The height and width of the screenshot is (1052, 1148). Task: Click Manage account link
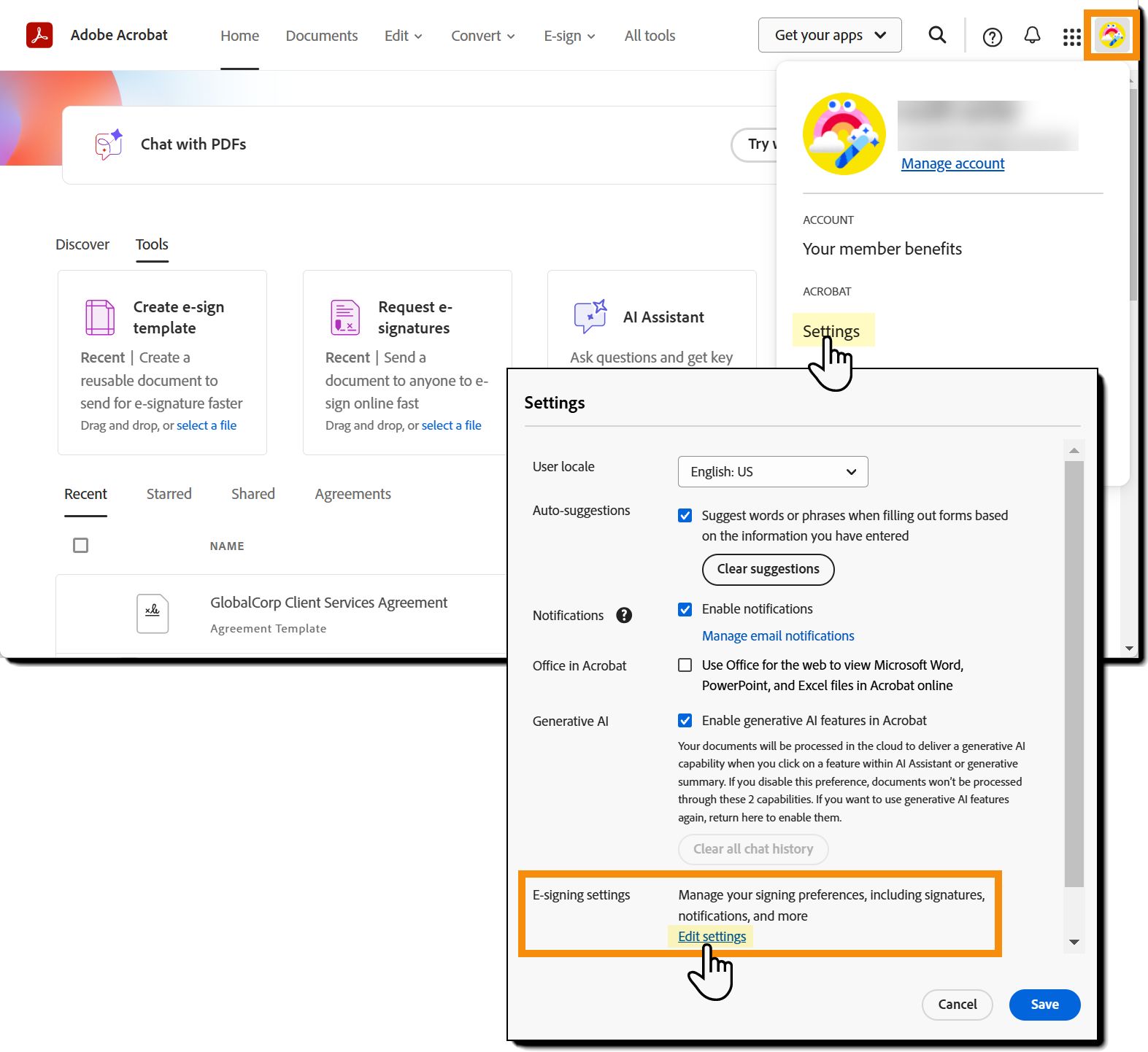[952, 163]
